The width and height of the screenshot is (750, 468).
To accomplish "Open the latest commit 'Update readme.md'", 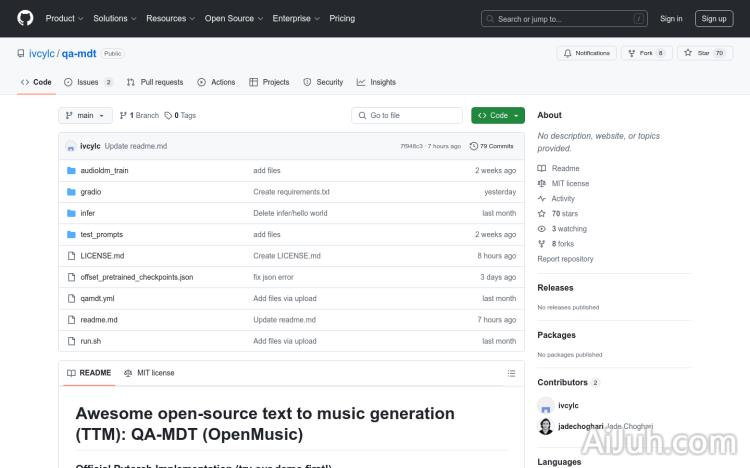I will (x=136, y=146).
